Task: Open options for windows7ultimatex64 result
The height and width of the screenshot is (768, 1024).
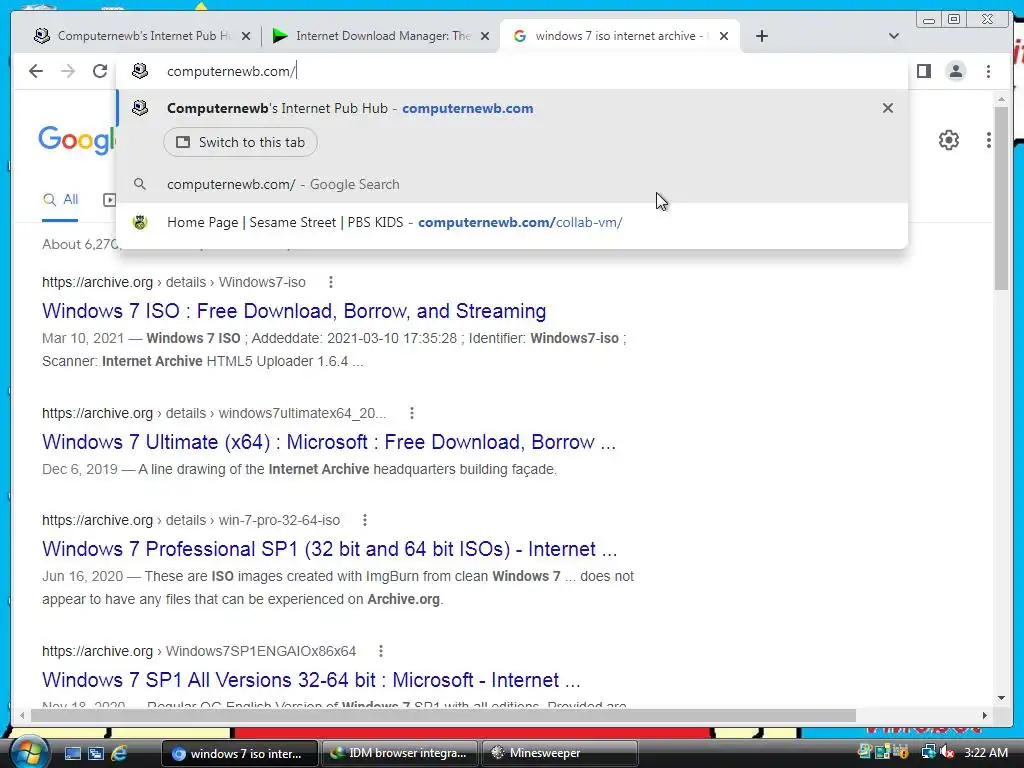Action: coord(411,413)
